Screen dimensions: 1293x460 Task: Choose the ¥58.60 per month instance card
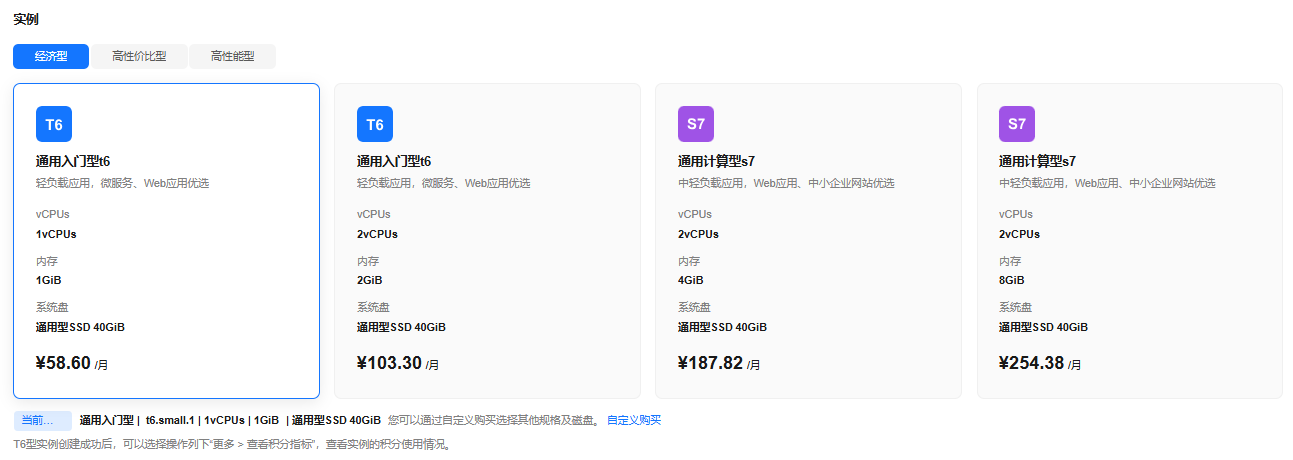pos(166,241)
